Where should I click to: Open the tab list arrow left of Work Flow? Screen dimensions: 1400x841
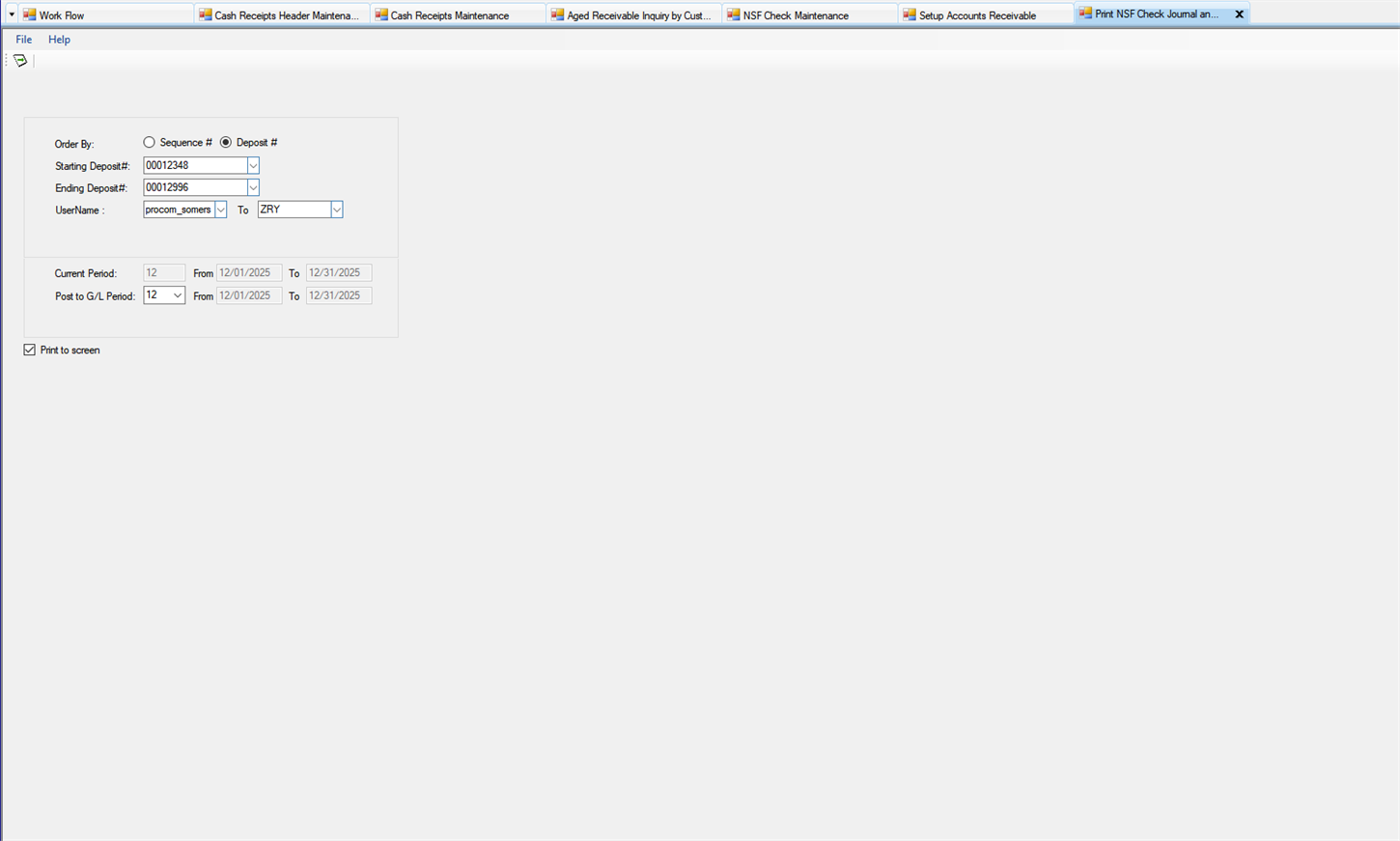click(x=12, y=14)
